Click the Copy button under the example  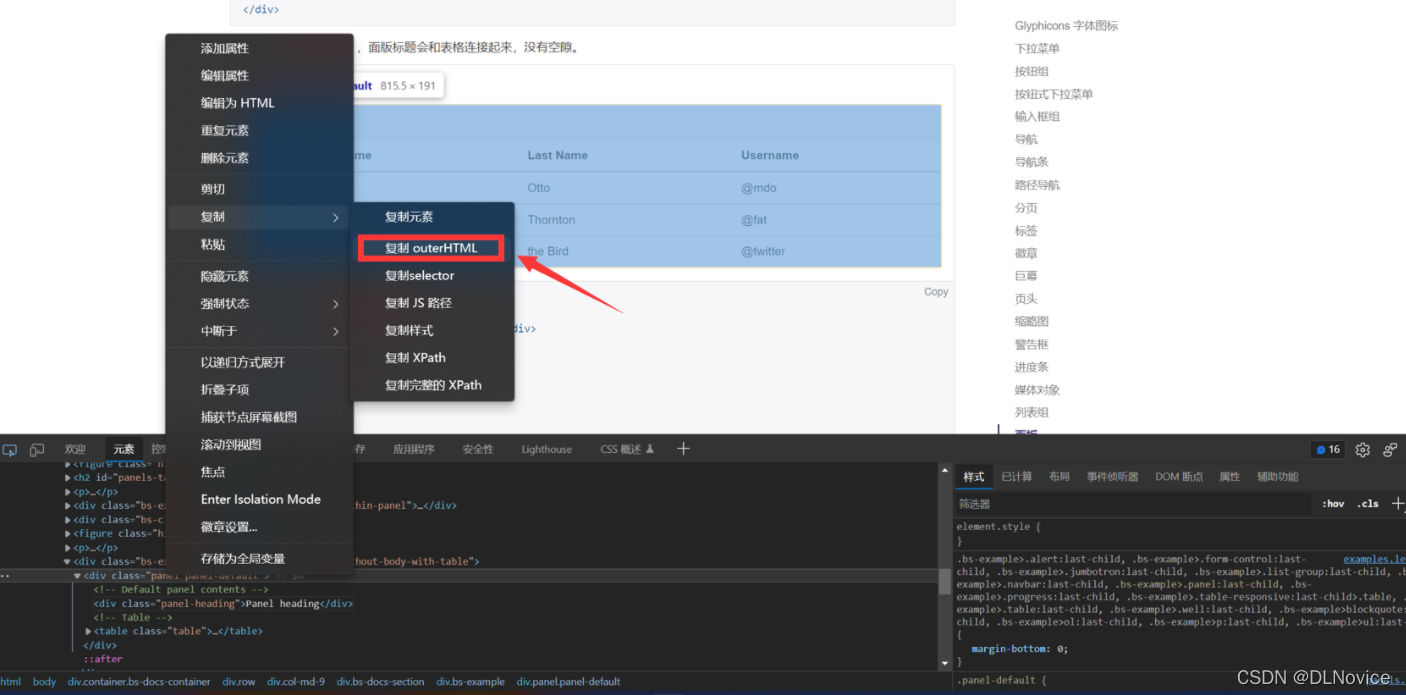(x=936, y=292)
